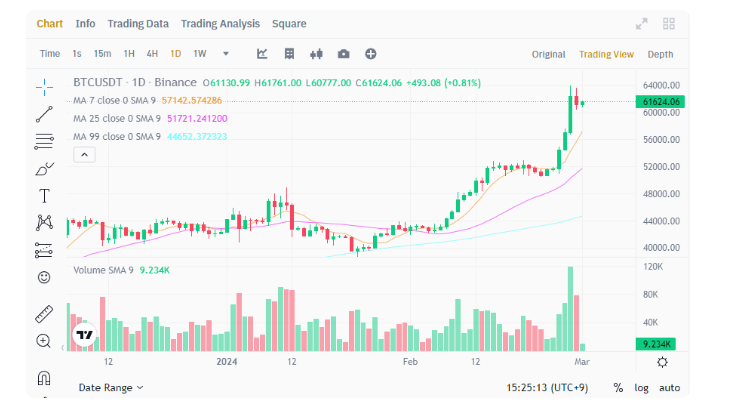Click the 51721.241200 MA value
The width and height of the screenshot is (729, 416).
(x=197, y=119)
